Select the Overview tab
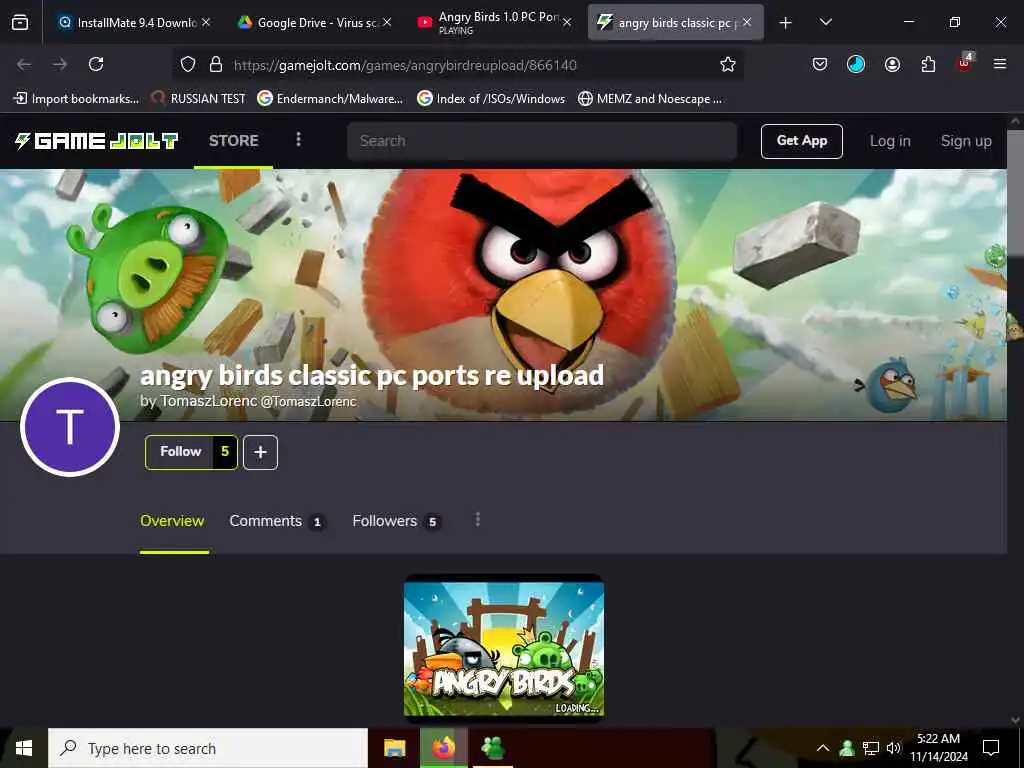Screen dimensions: 1024x768 172,521
